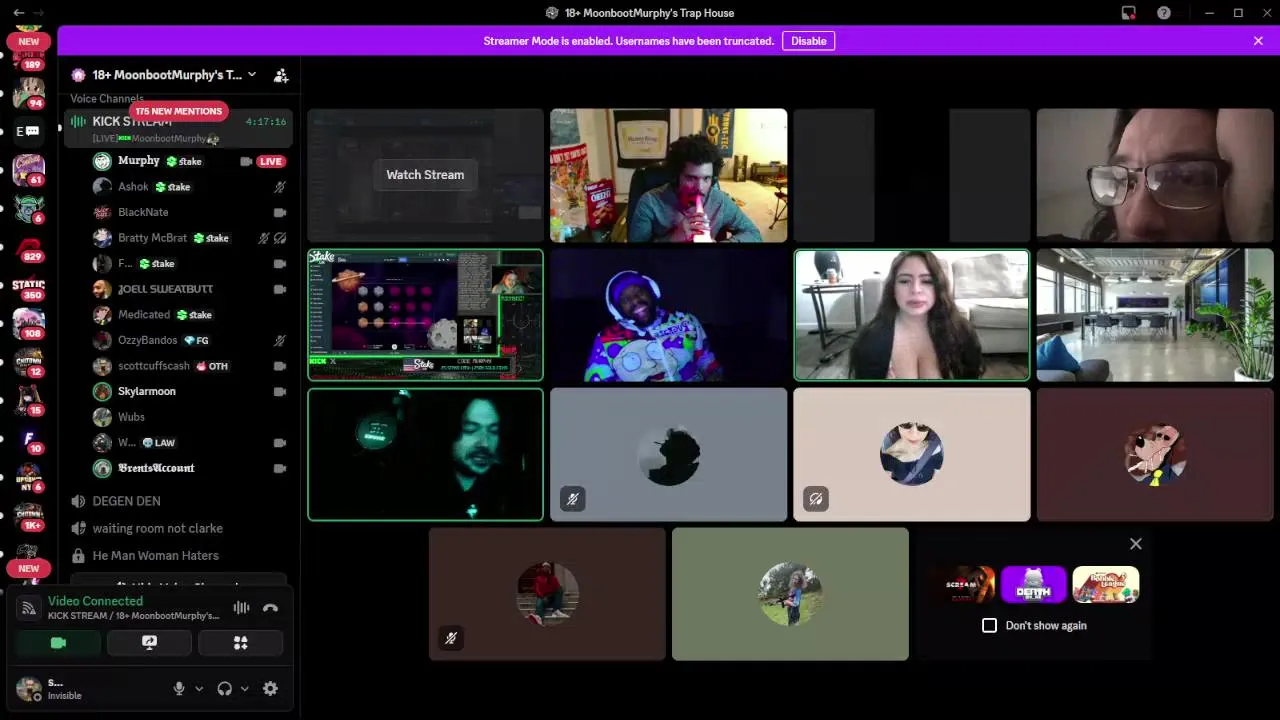Open the server with the 189 badge
The width and height of the screenshot is (1280, 720).
(x=29, y=55)
